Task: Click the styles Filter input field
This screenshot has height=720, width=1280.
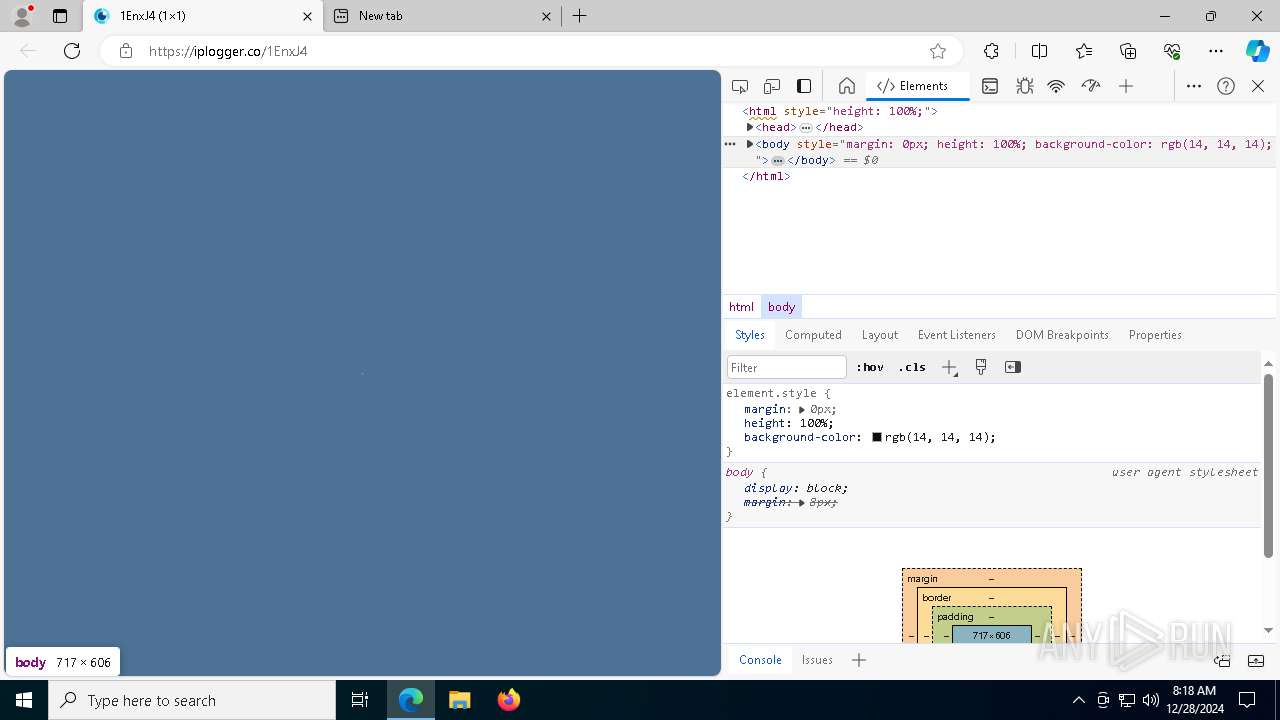Action: tap(787, 367)
